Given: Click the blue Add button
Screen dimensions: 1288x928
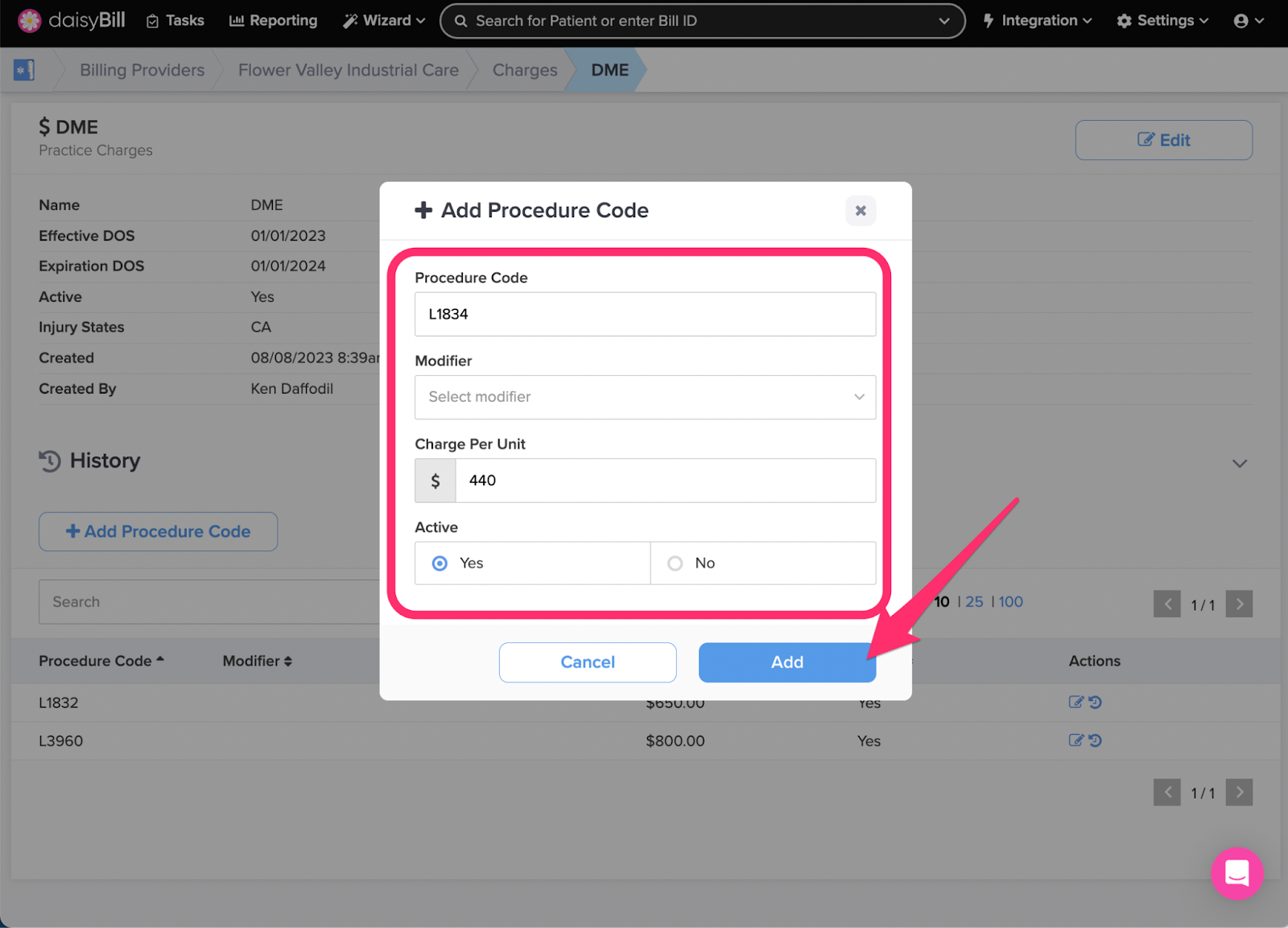Looking at the screenshot, I should [x=786, y=662].
